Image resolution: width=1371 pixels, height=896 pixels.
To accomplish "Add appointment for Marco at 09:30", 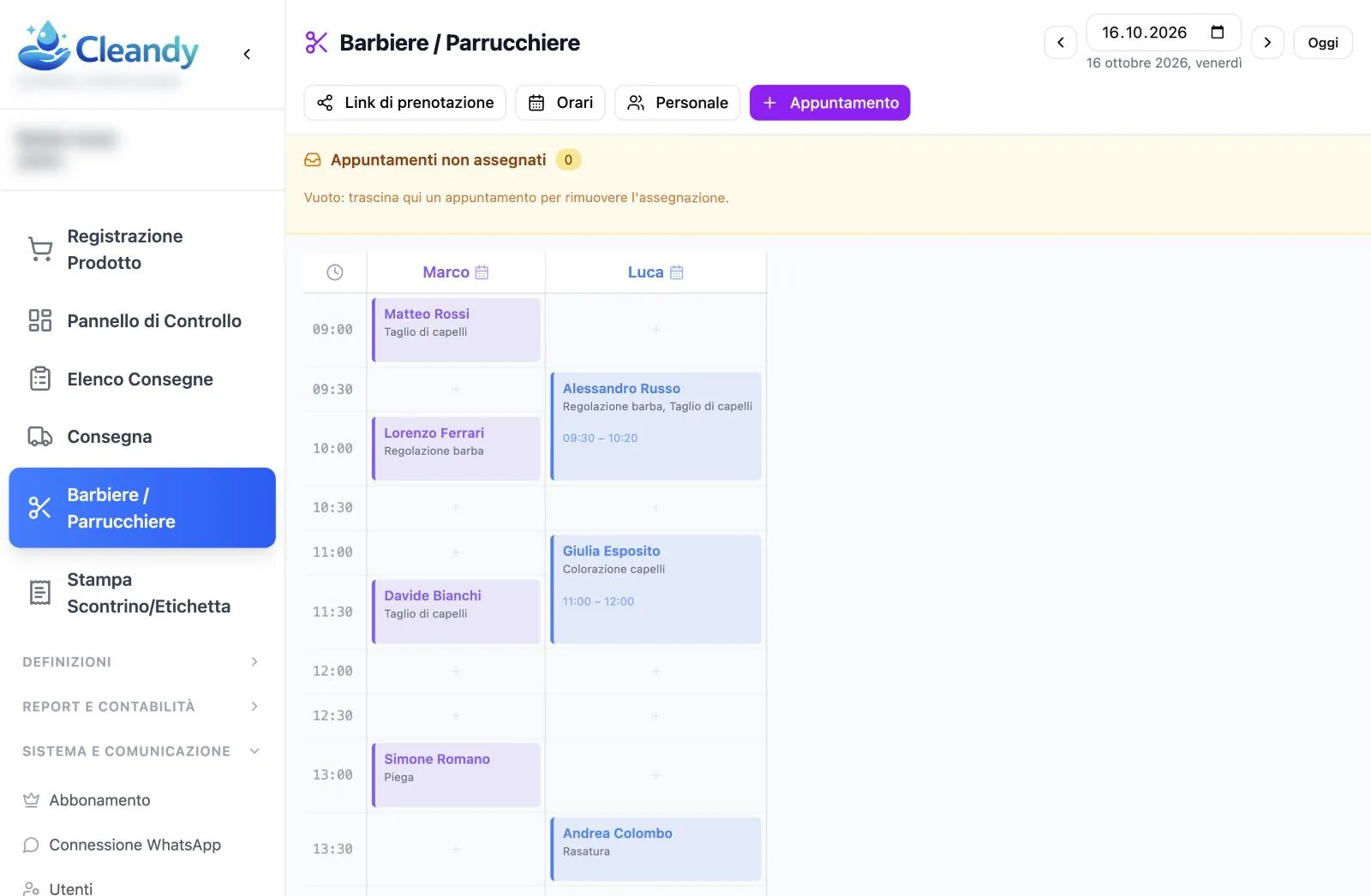I will [x=456, y=389].
